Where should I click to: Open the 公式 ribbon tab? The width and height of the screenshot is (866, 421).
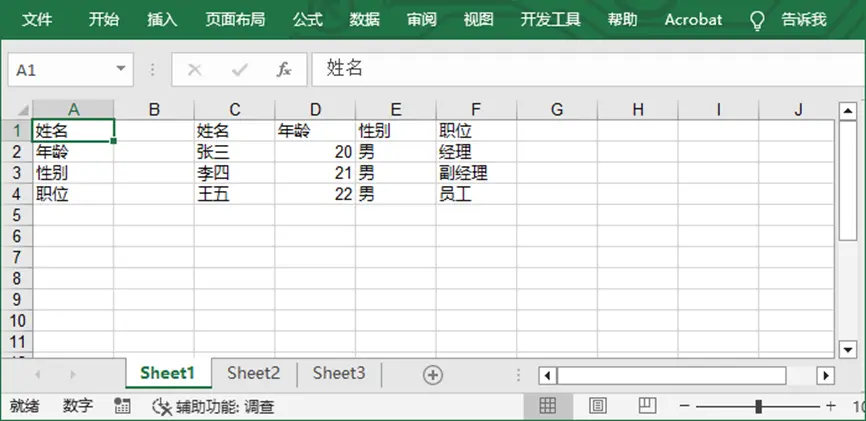pos(308,20)
